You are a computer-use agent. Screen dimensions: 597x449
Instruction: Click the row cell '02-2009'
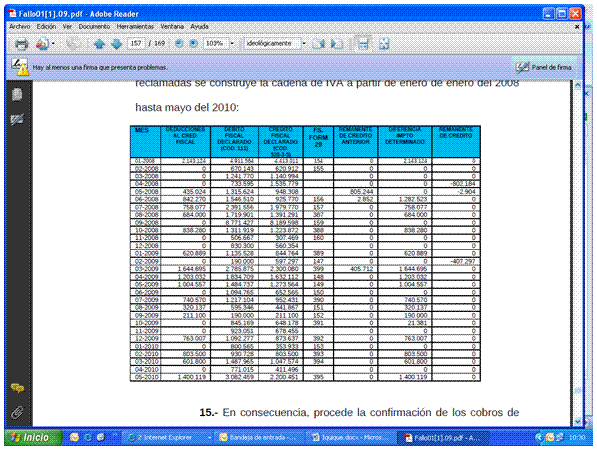145,262
